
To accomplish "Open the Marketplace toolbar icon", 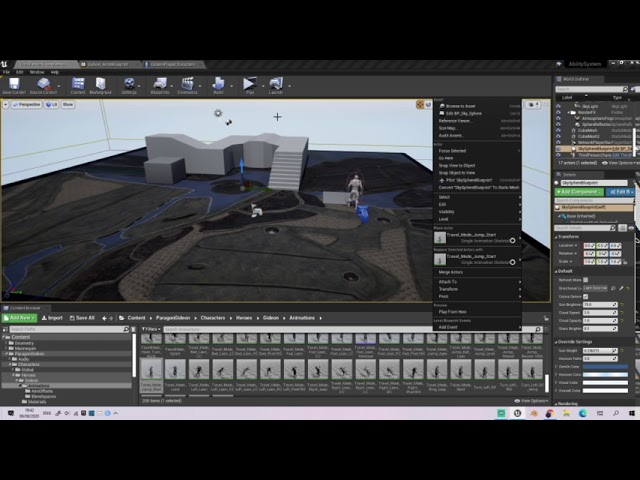I will 100,84.
